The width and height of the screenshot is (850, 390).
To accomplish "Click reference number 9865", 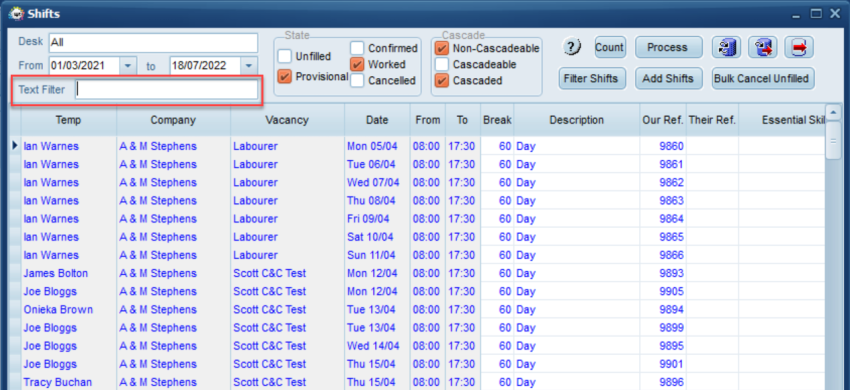I will tap(671, 237).
